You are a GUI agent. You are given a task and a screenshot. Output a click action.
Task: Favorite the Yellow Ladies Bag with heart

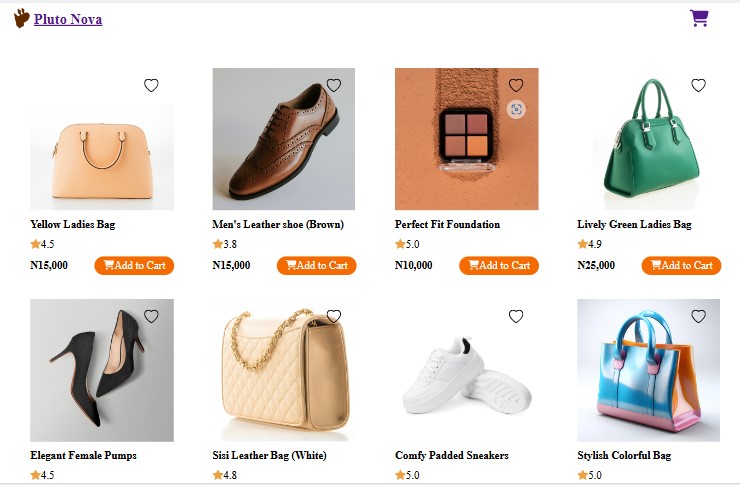coord(151,86)
